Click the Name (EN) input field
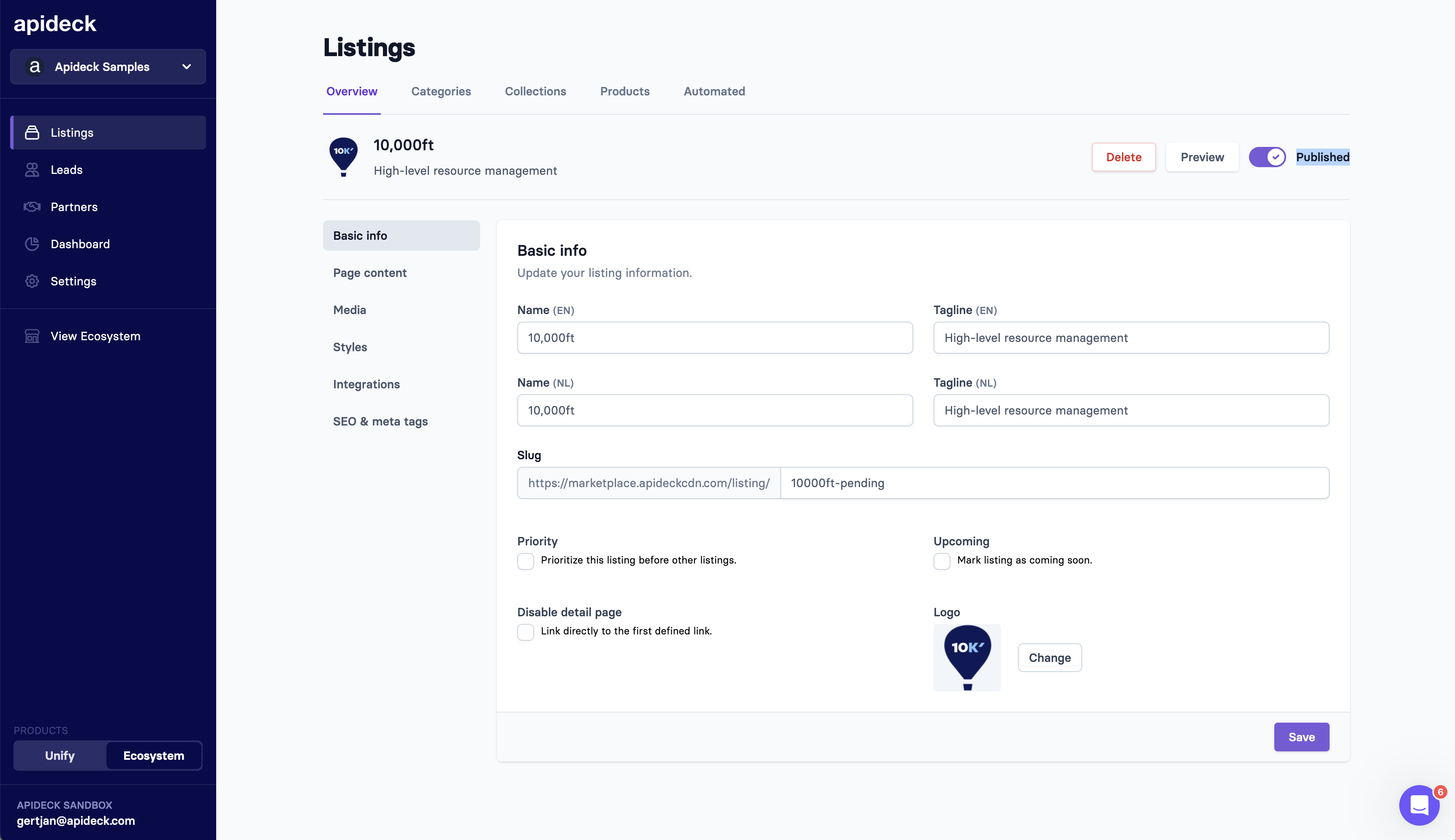 click(715, 338)
